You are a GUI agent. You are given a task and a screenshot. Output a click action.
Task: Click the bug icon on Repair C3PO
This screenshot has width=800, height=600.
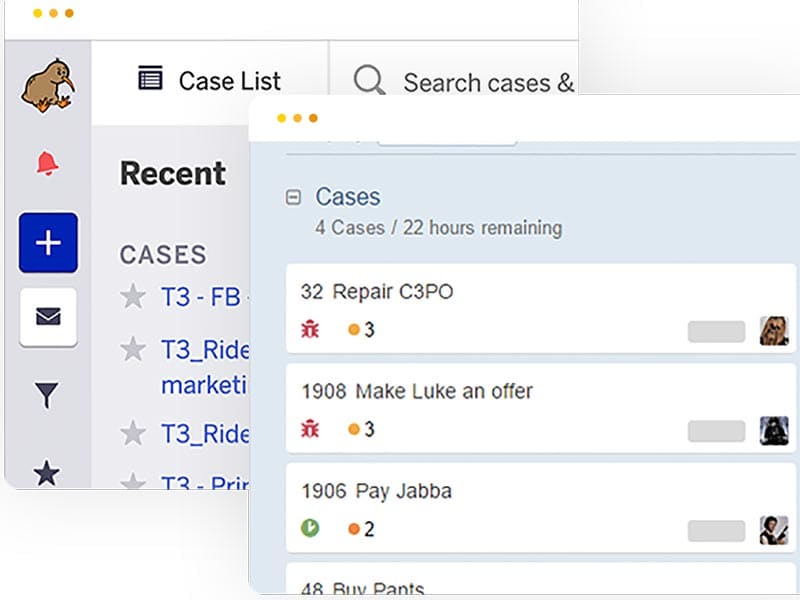click(x=310, y=329)
